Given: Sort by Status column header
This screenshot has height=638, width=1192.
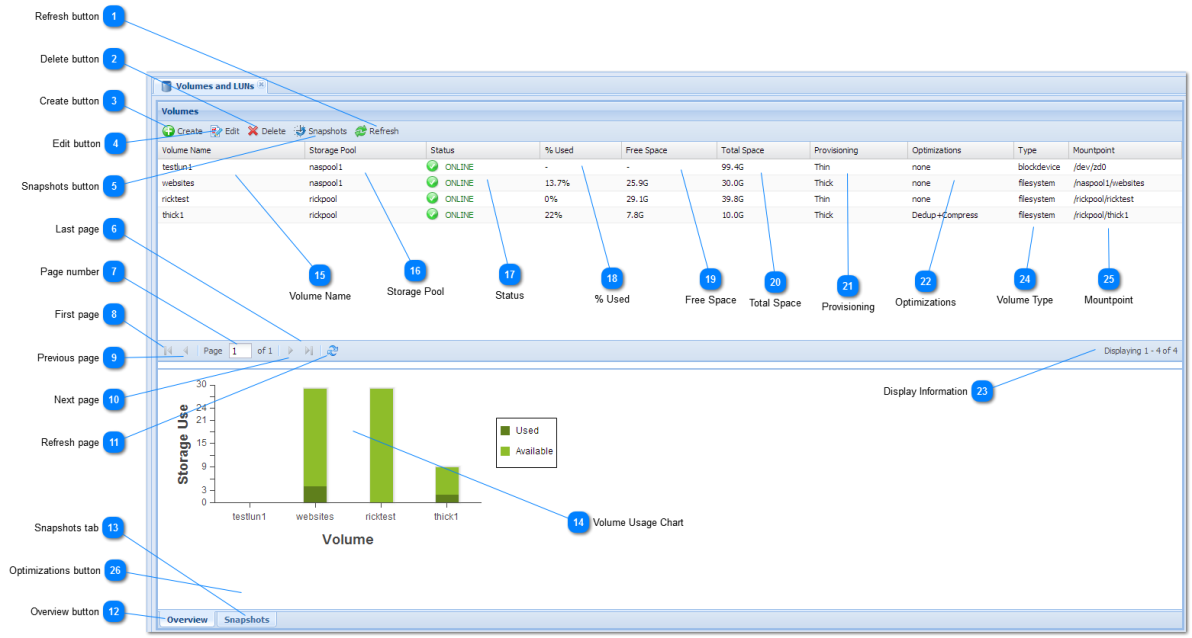Looking at the screenshot, I should pyautogui.click(x=483, y=151).
